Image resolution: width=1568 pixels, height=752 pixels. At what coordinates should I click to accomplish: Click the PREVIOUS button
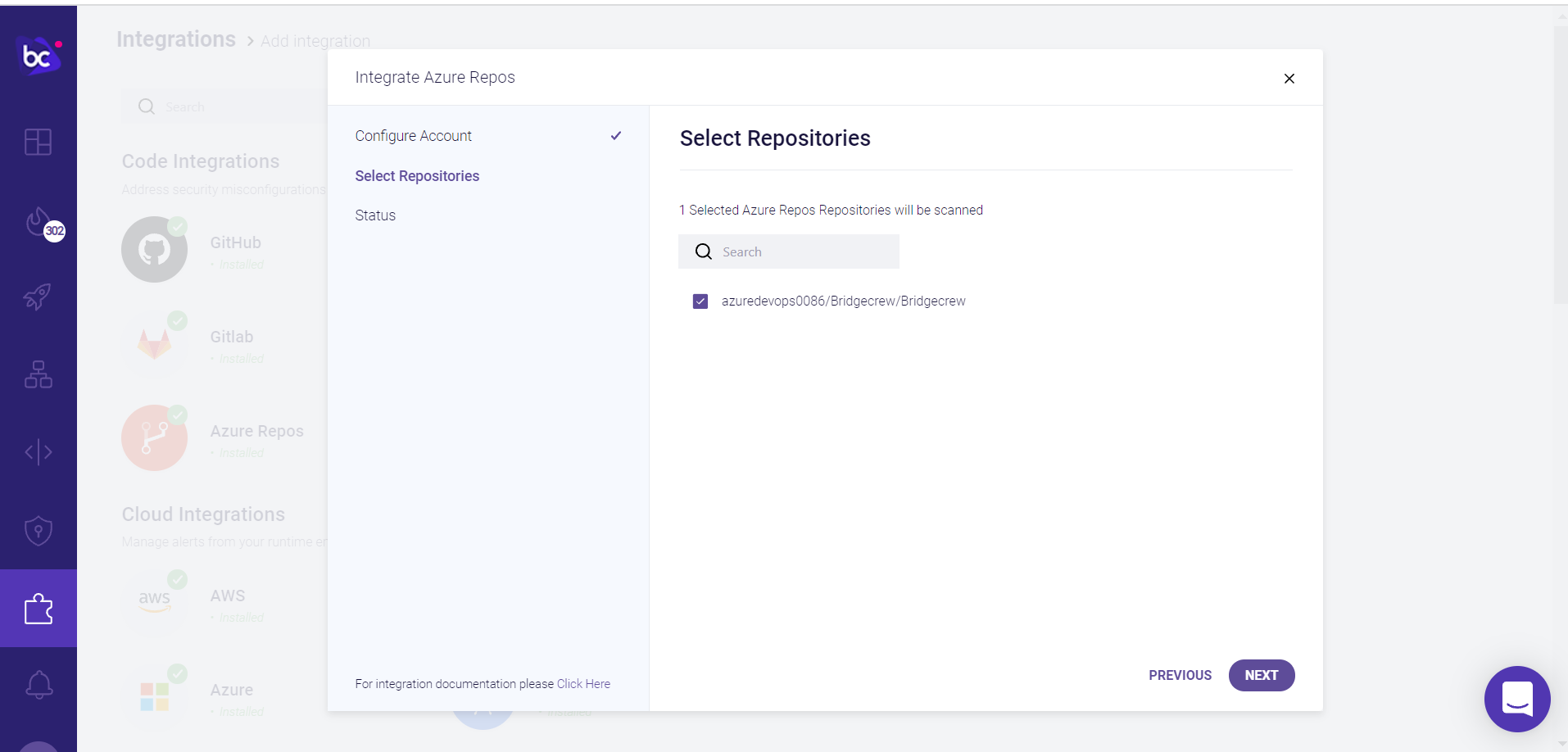coord(1180,675)
